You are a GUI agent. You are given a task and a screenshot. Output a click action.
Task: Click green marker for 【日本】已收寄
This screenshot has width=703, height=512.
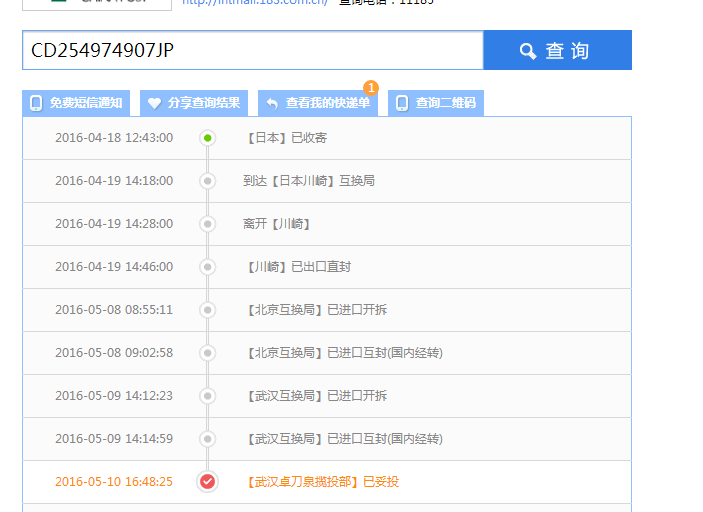point(208,138)
